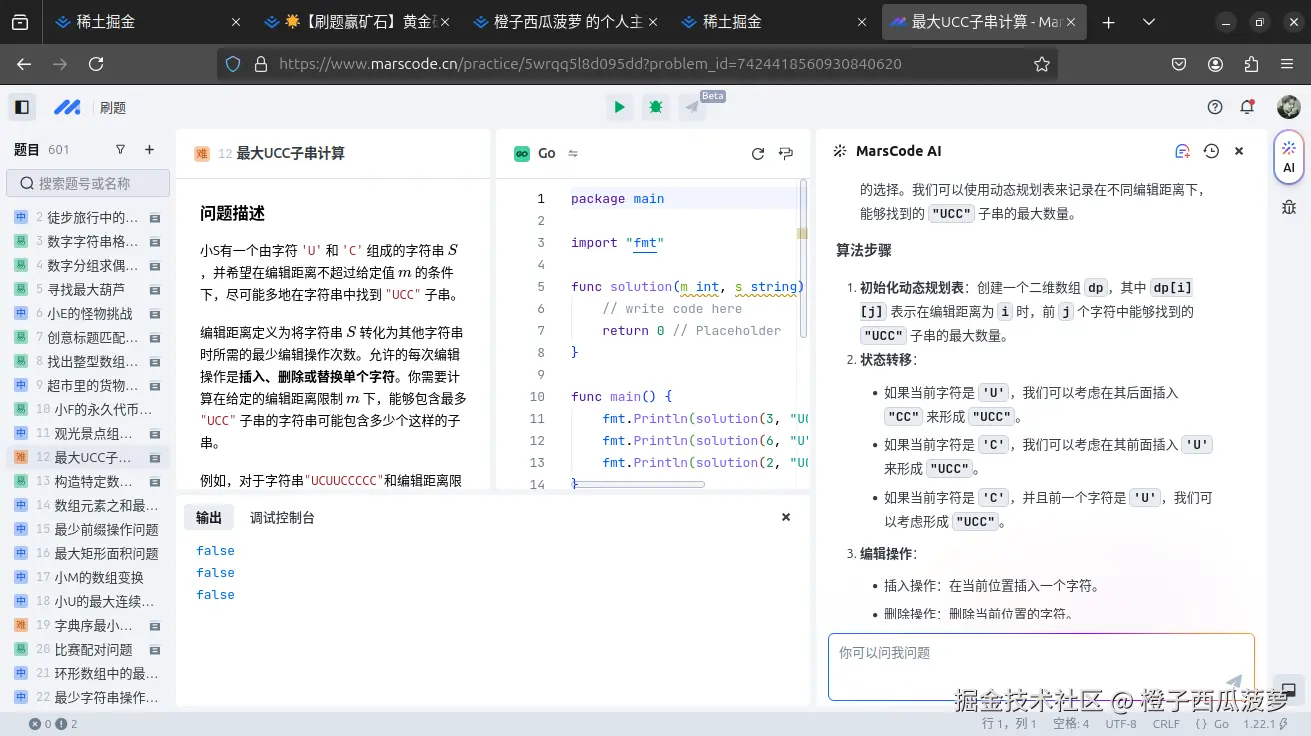Open problem 6 小E的怪物挑战
Screen dimensions: 1311x736
[x=87, y=313]
